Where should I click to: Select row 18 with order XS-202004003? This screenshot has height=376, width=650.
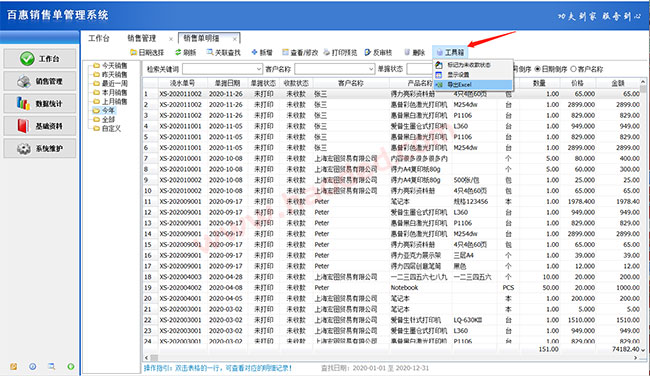click(x=392, y=277)
